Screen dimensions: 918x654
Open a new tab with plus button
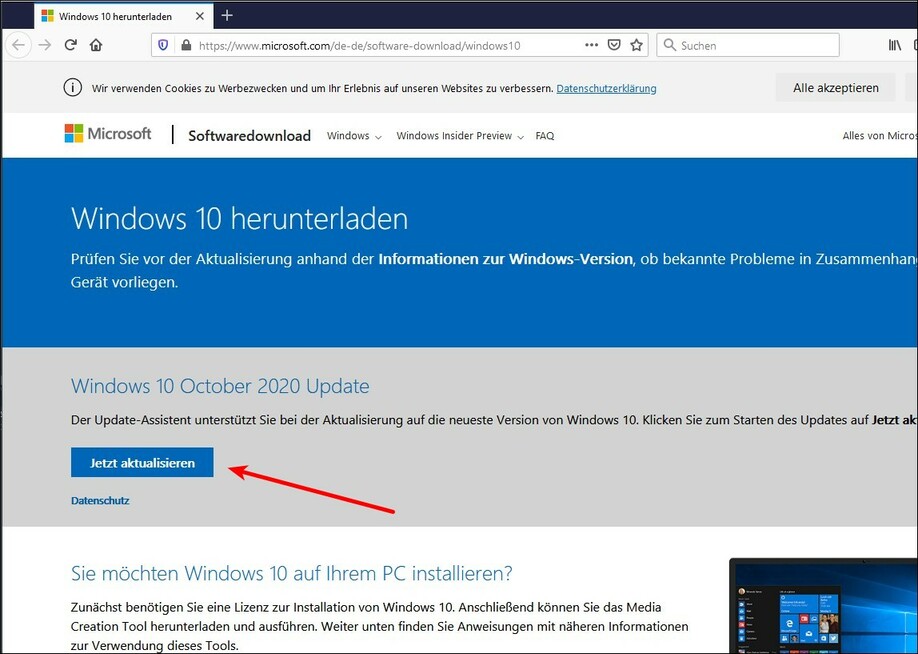[227, 15]
